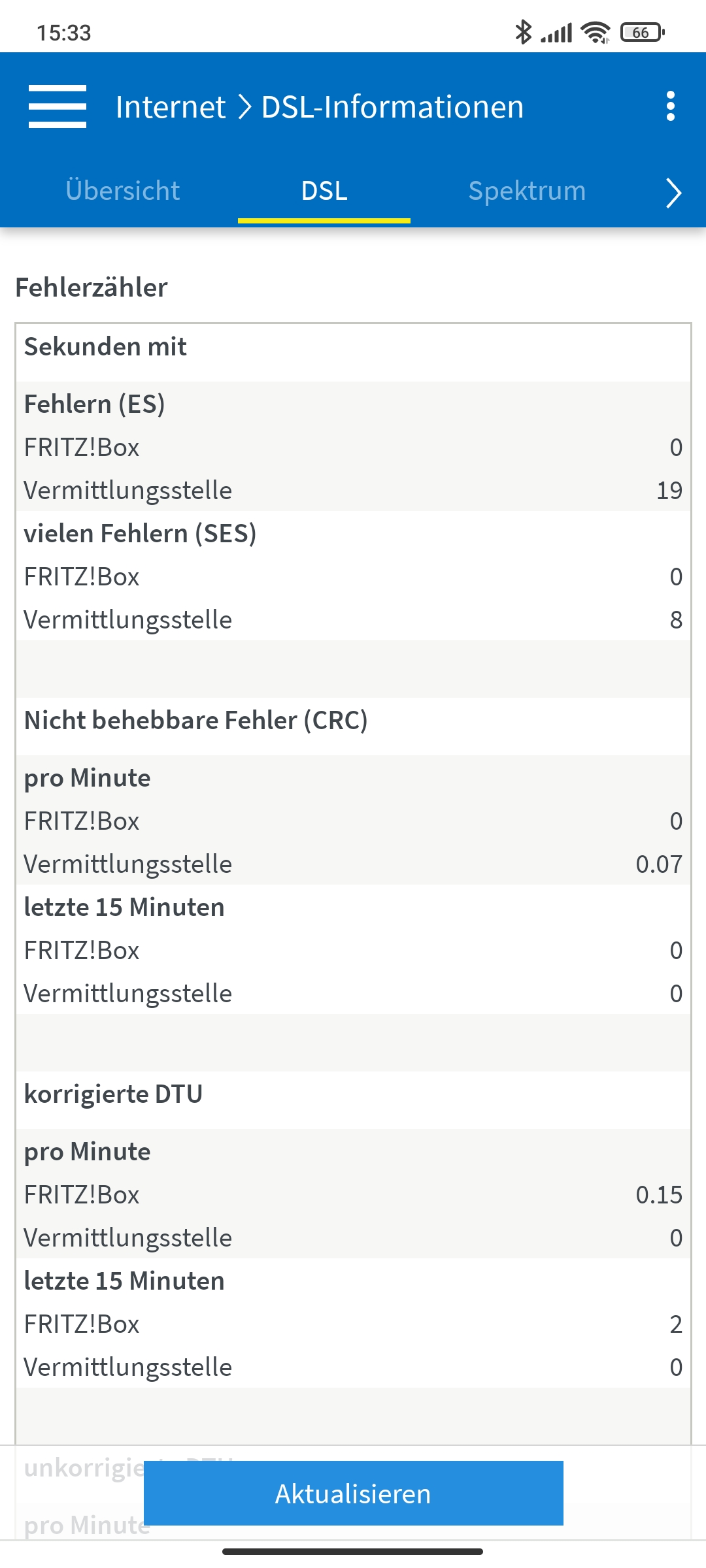
Task: Show more tabs with right chevron
Action: pyautogui.click(x=673, y=193)
